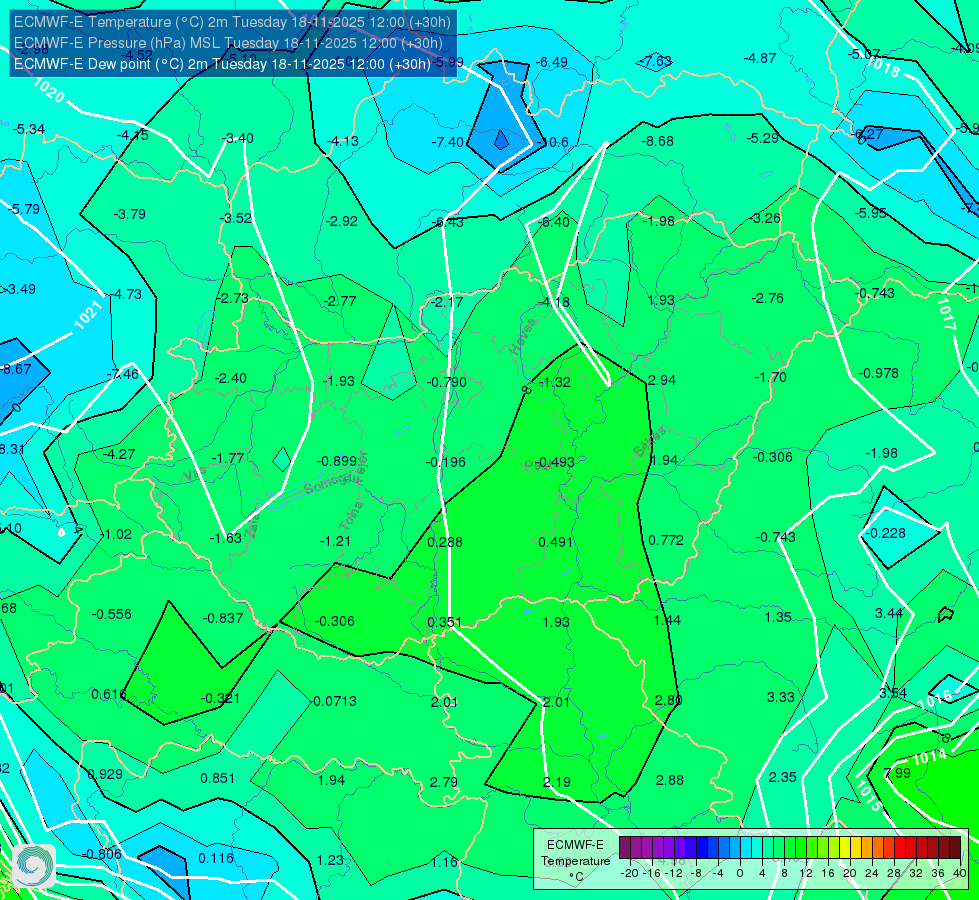Viewport: 979px width, 900px height.
Task: Click the Heves county label
Action: (x=523, y=337)
